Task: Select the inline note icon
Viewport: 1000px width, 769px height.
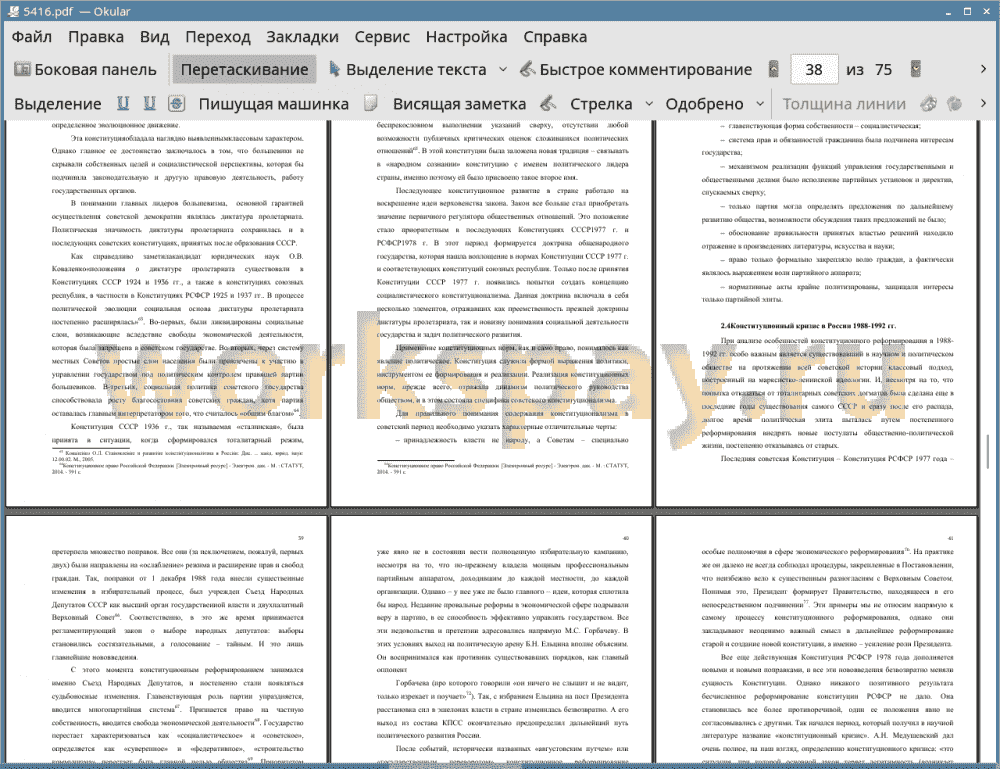Action: pyautogui.click(x=371, y=103)
